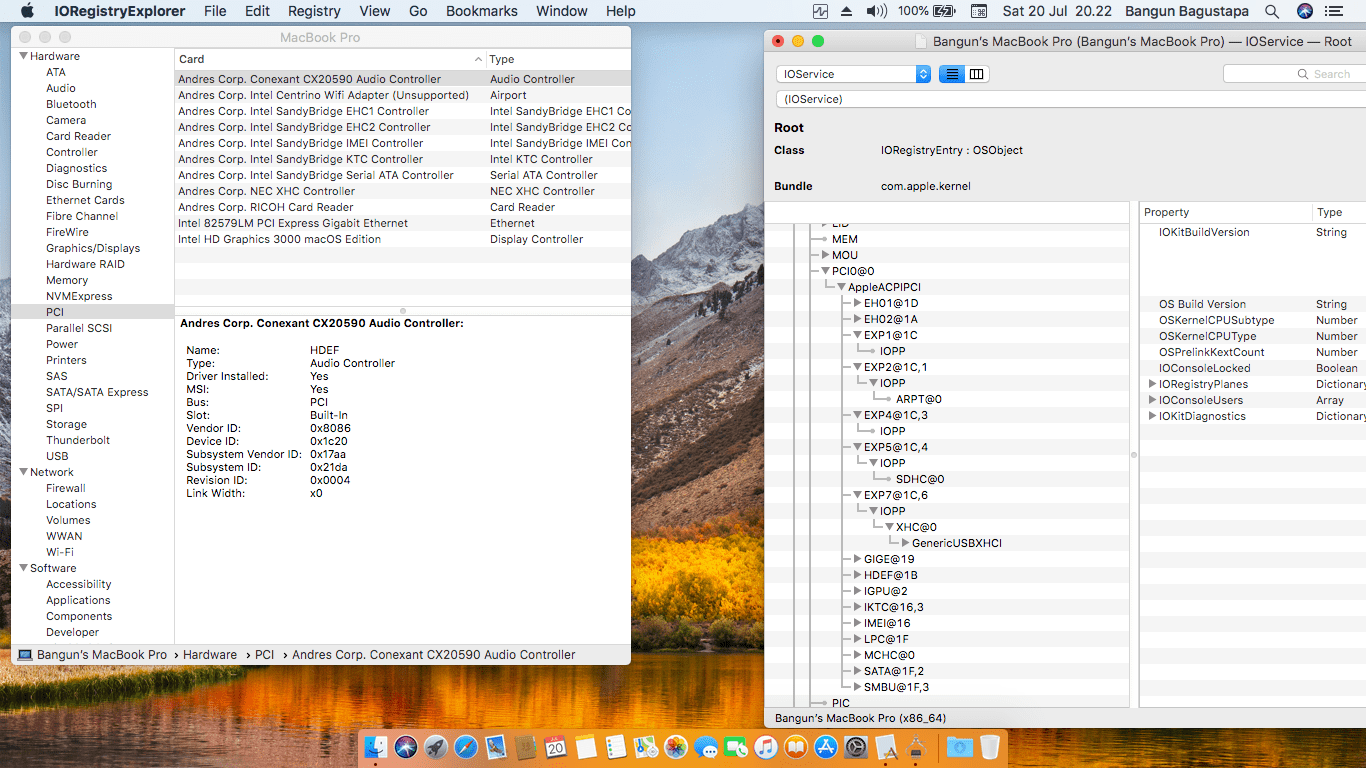Select the ARPT@0 registry entry

(919, 399)
